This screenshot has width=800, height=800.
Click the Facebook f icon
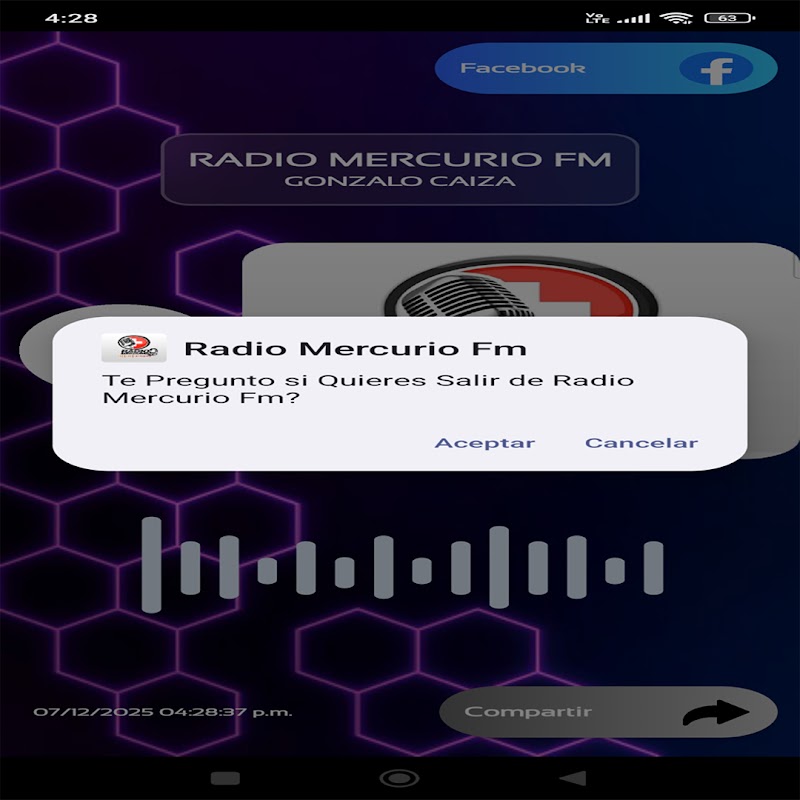pos(716,69)
